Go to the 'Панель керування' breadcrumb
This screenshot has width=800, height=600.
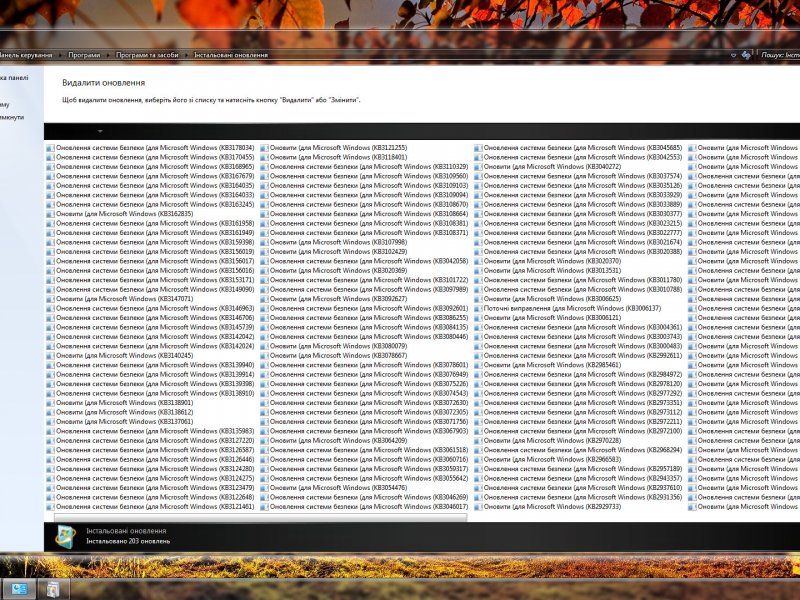pyautogui.click(x=26, y=55)
